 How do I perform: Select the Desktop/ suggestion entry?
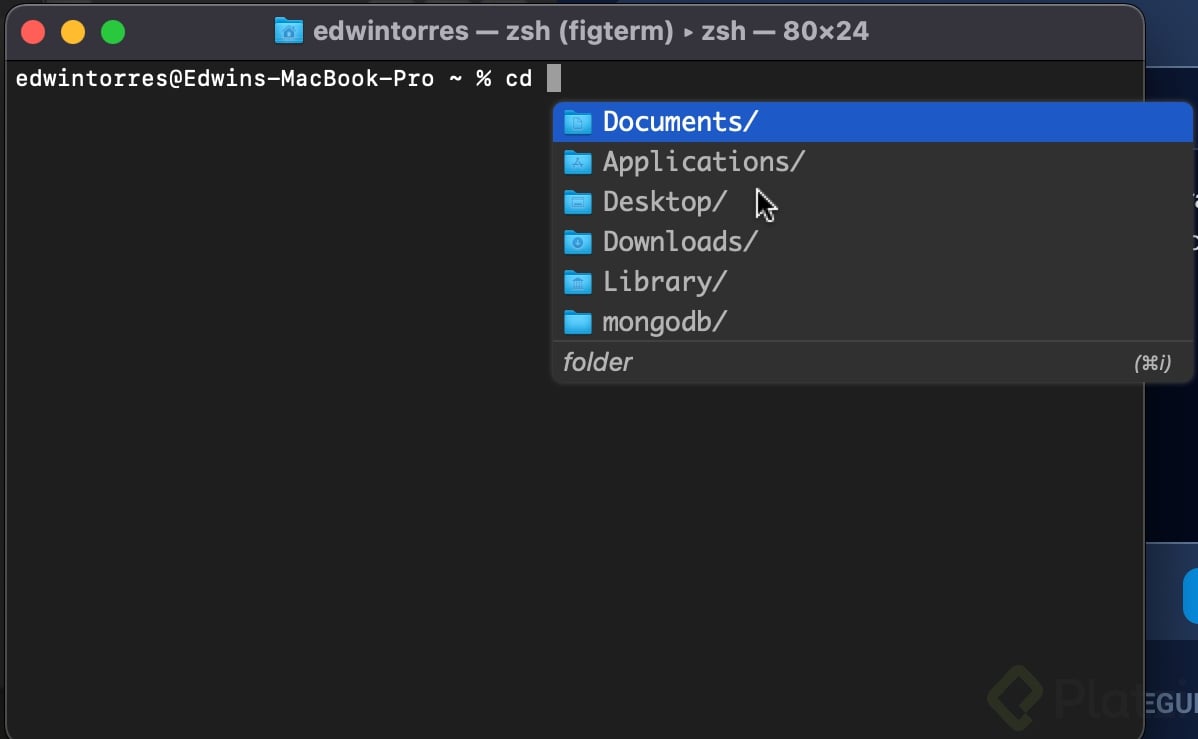point(664,202)
